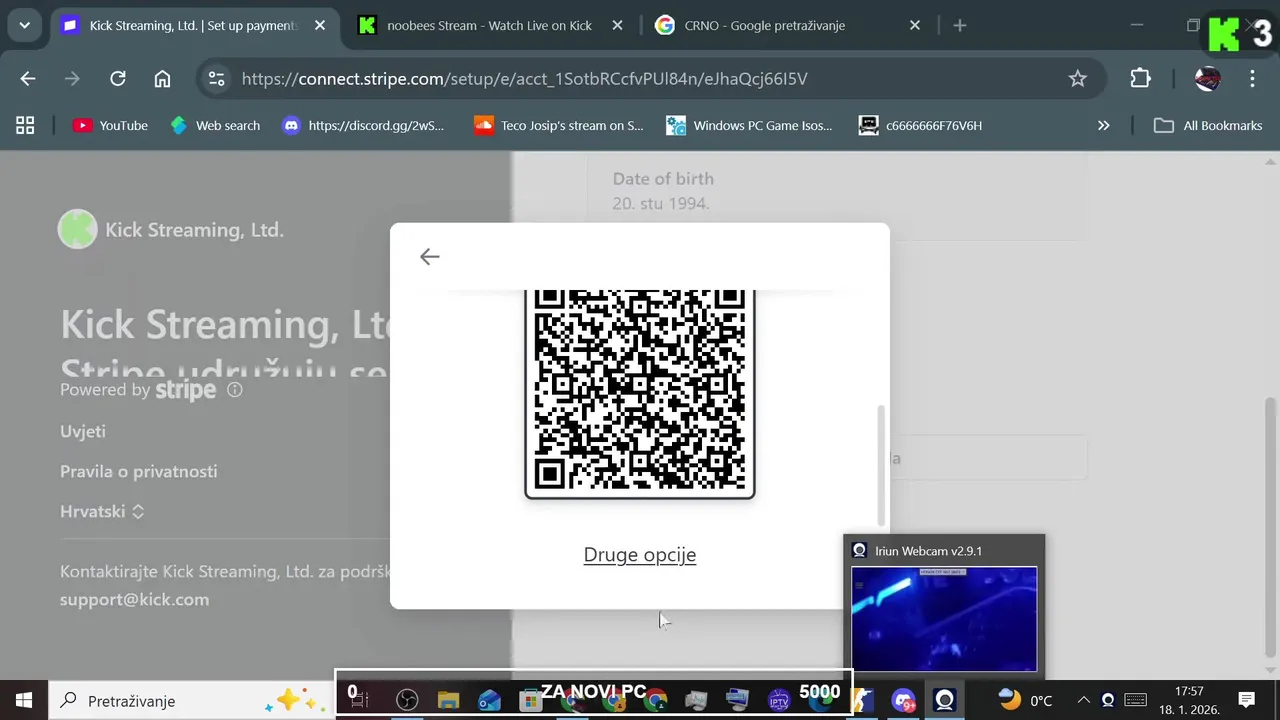The height and width of the screenshot is (720, 1280).
Task: Open the All Bookmarks folder
Action: pyautogui.click(x=1208, y=126)
